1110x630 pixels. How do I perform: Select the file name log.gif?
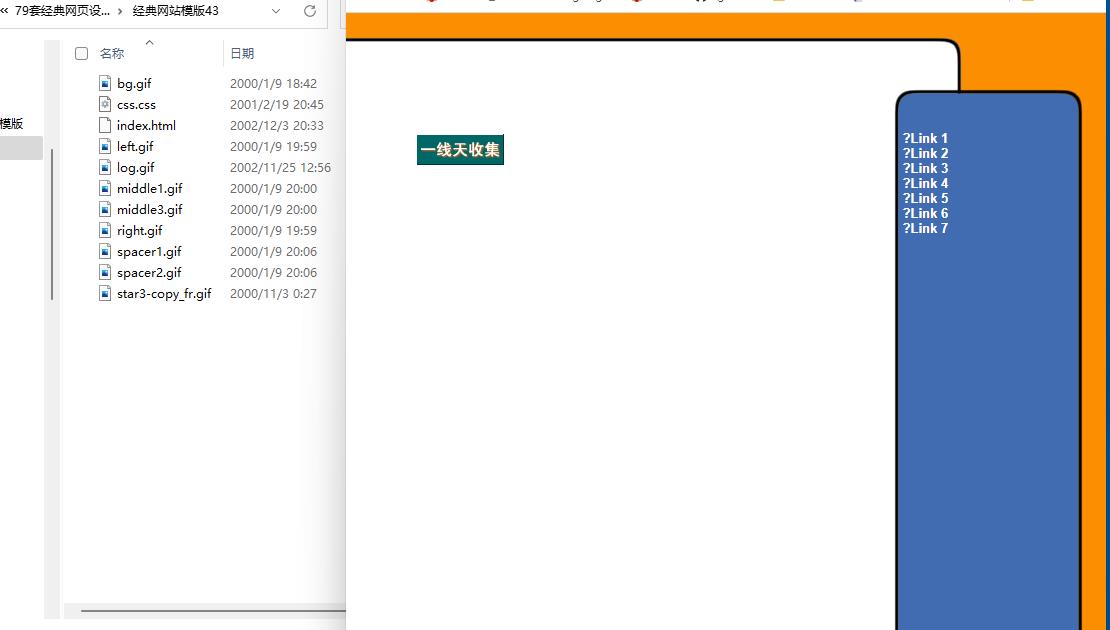pyautogui.click(x=136, y=168)
